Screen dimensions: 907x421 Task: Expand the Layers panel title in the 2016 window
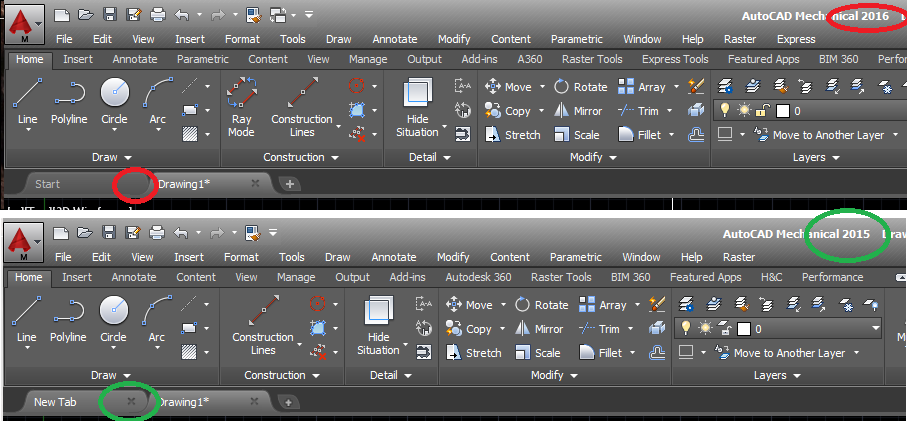pos(816,157)
